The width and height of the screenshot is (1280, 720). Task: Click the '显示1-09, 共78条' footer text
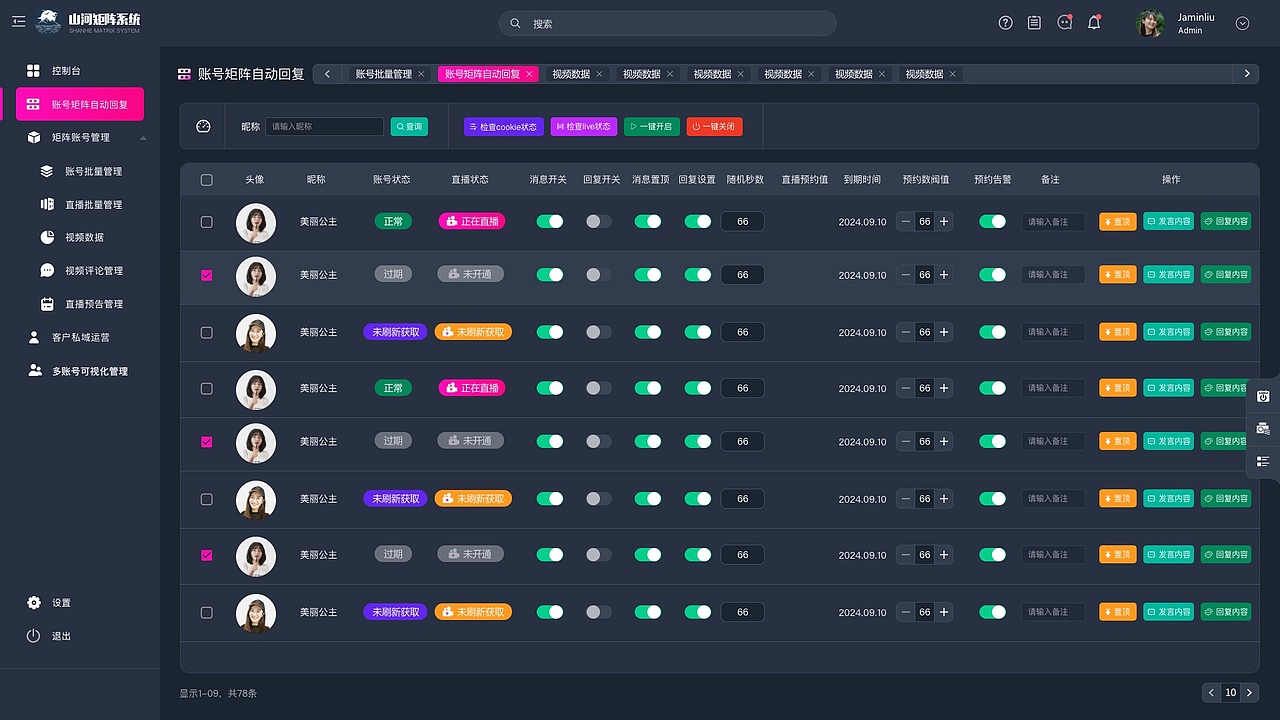(x=218, y=693)
